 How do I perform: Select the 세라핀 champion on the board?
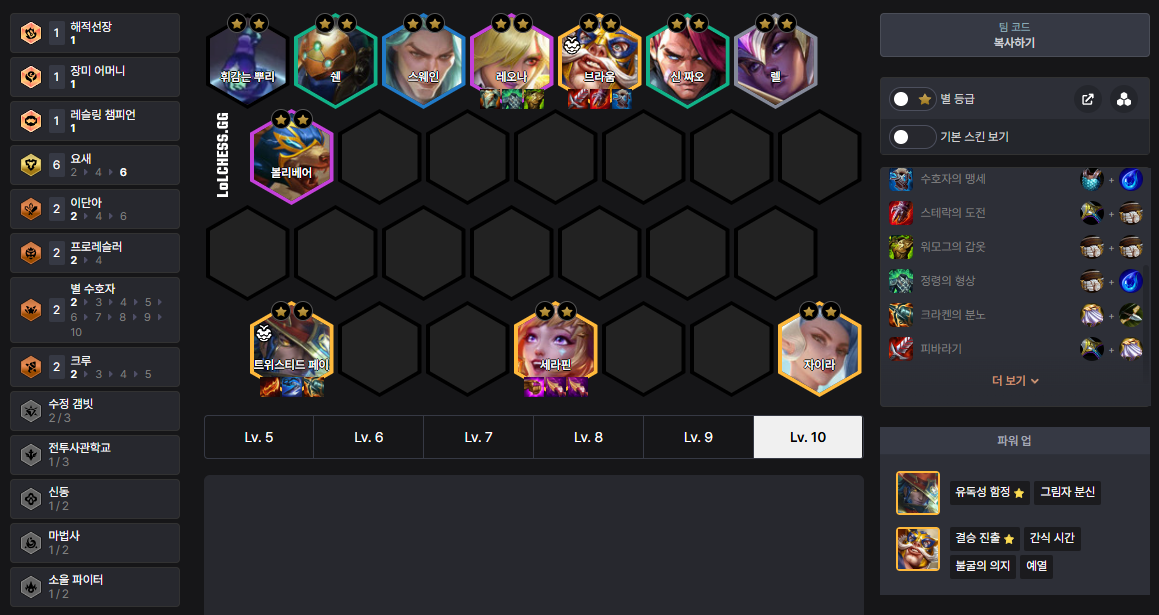(x=555, y=349)
